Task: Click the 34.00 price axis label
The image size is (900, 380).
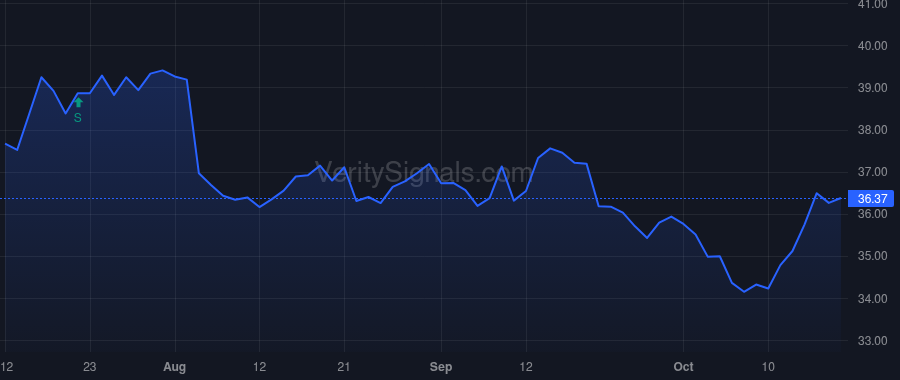Action: click(872, 298)
